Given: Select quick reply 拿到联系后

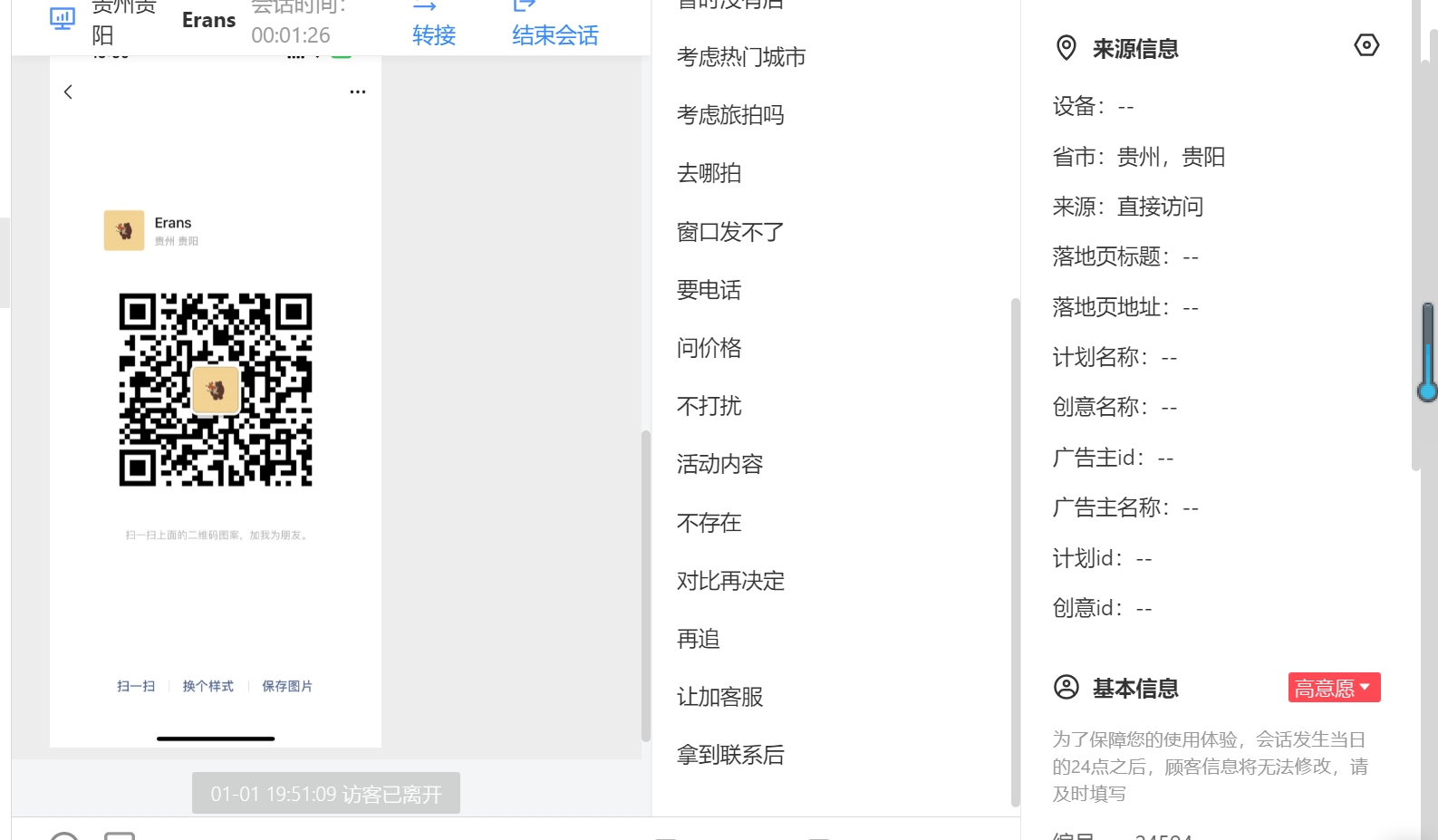Looking at the screenshot, I should pos(730,755).
